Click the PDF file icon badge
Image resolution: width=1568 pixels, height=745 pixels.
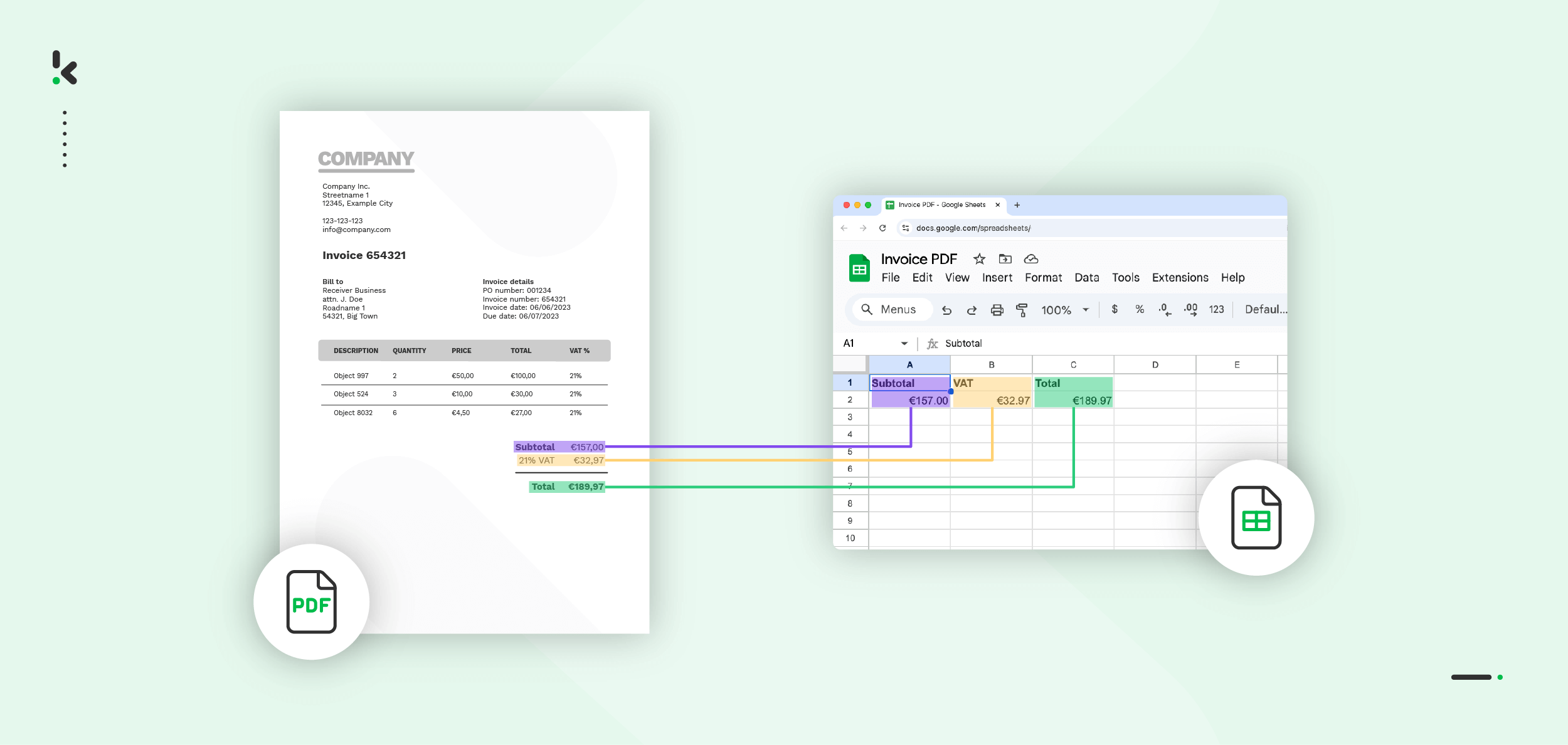[x=312, y=602]
